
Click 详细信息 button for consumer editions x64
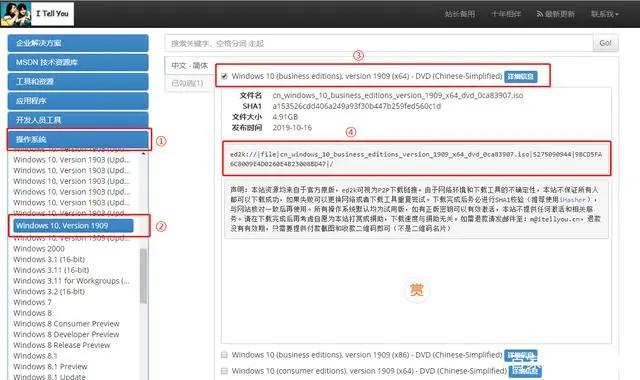coord(525,371)
